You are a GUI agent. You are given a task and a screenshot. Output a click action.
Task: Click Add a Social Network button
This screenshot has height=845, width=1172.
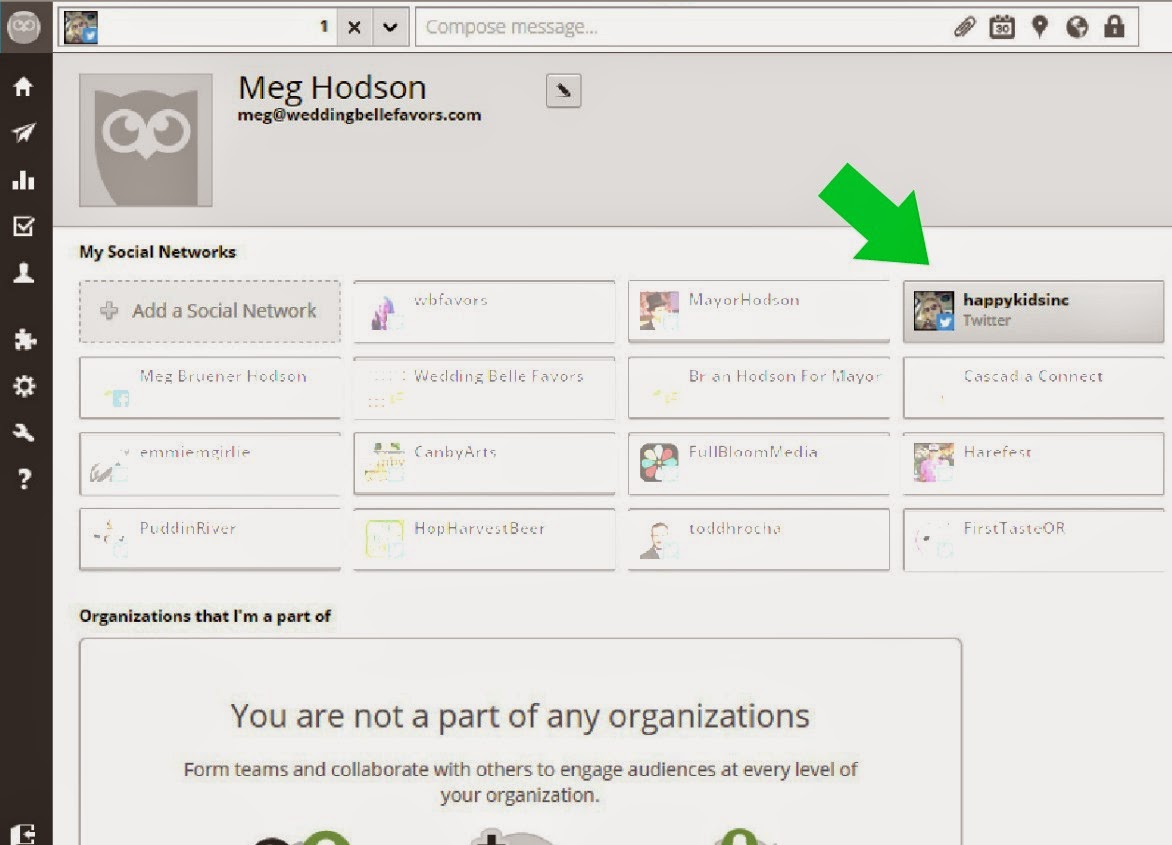click(210, 311)
